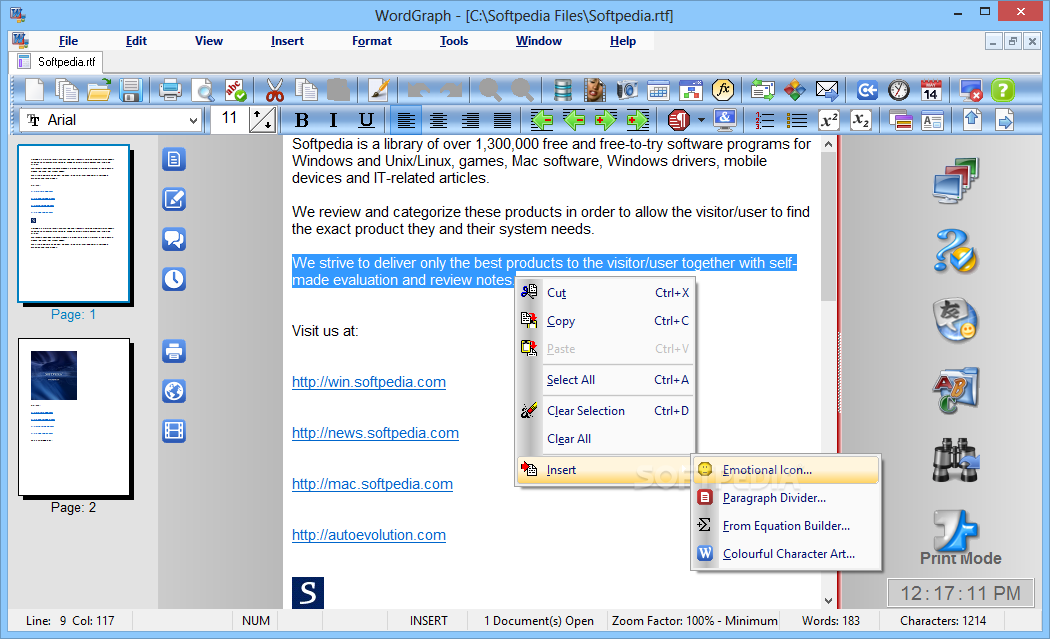
Task: Choose Clear Selection from context menu
Action: click(605, 411)
